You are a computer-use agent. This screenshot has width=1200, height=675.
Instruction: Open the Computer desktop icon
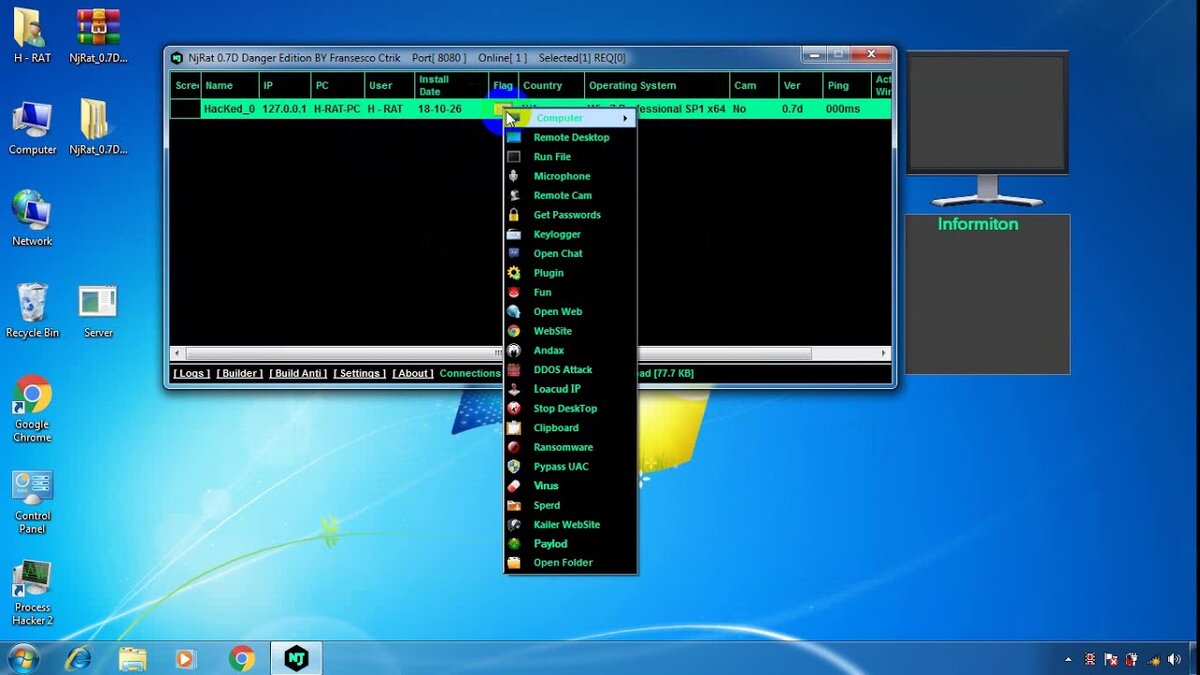point(32,127)
